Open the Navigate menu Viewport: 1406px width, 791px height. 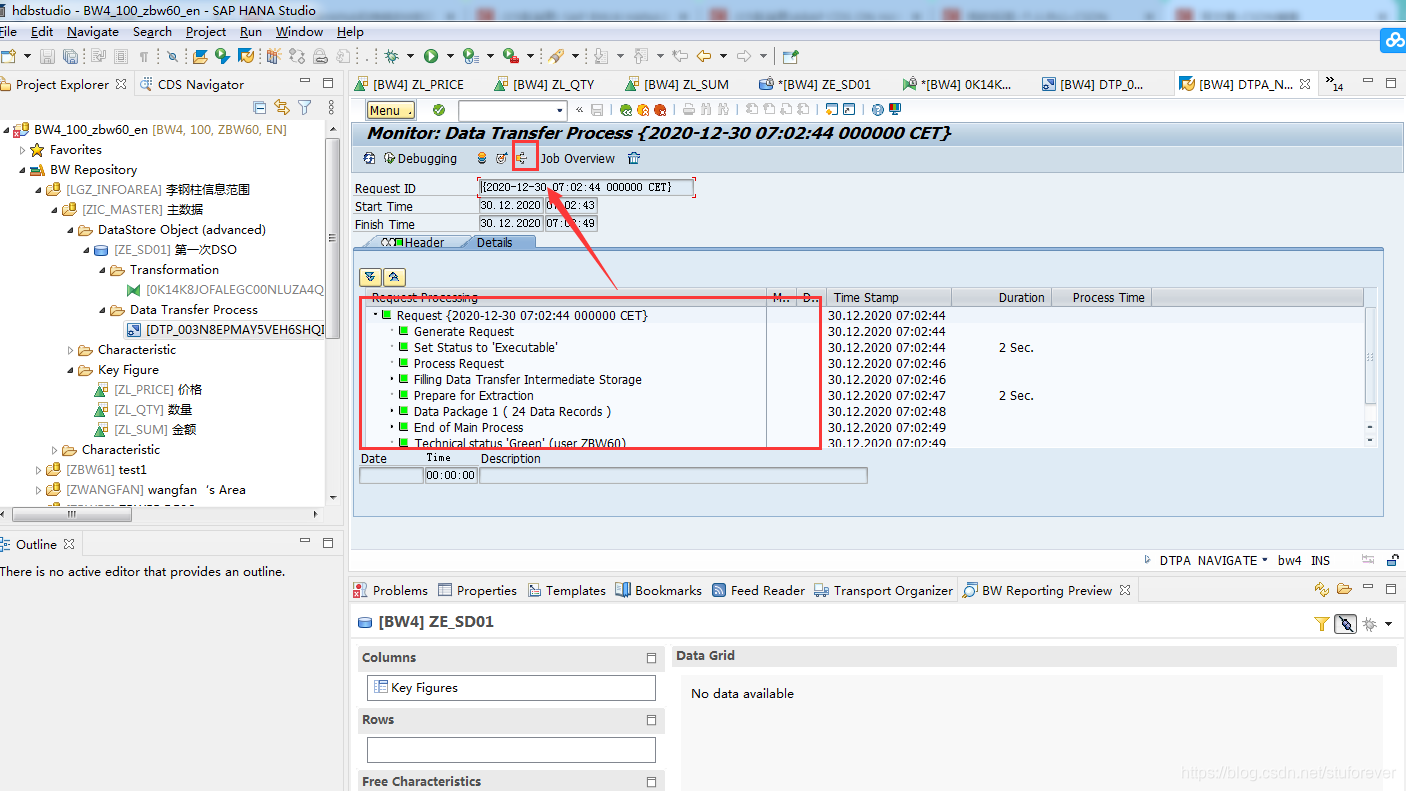pos(93,32)
